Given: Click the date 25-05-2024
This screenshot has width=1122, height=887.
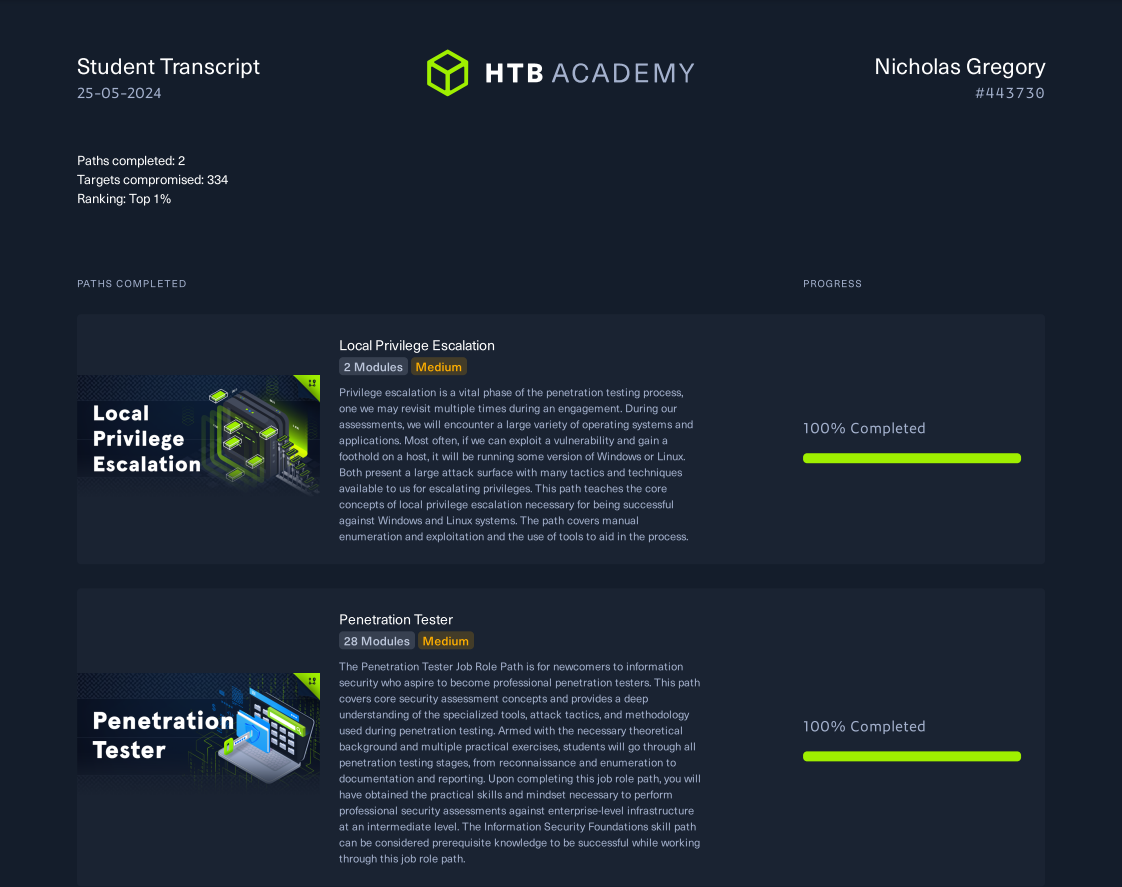Looking at the screenshot, I should (119, 93).
